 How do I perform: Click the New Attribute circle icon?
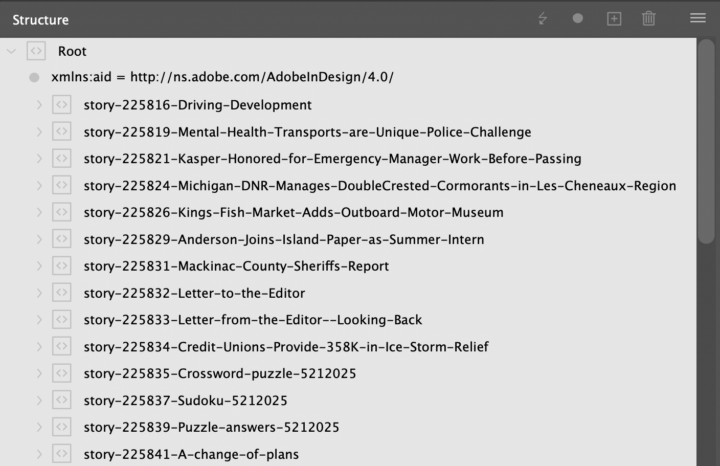point(578,18)
